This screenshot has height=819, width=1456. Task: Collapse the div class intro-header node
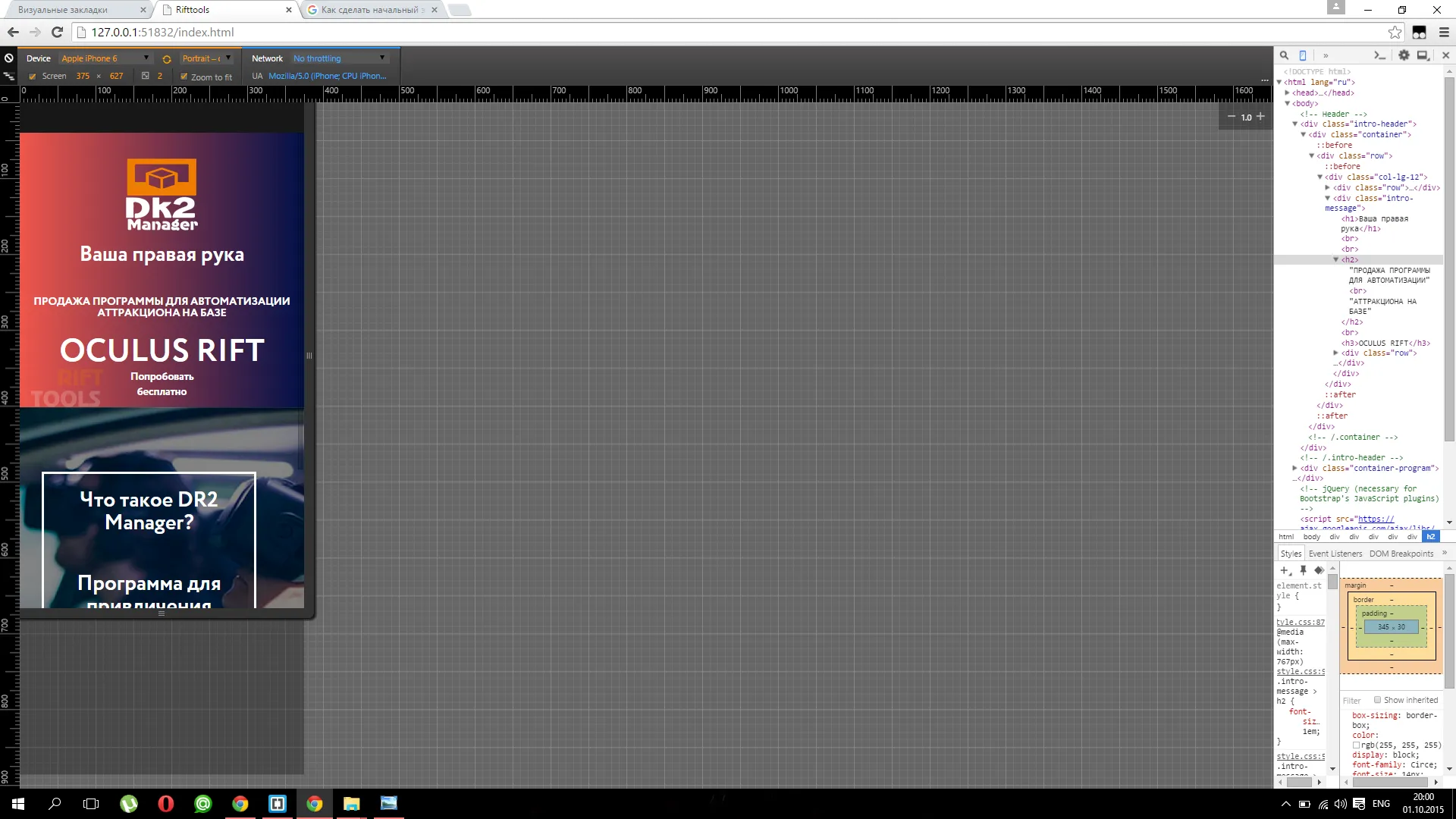click(x=1295, y=124)
